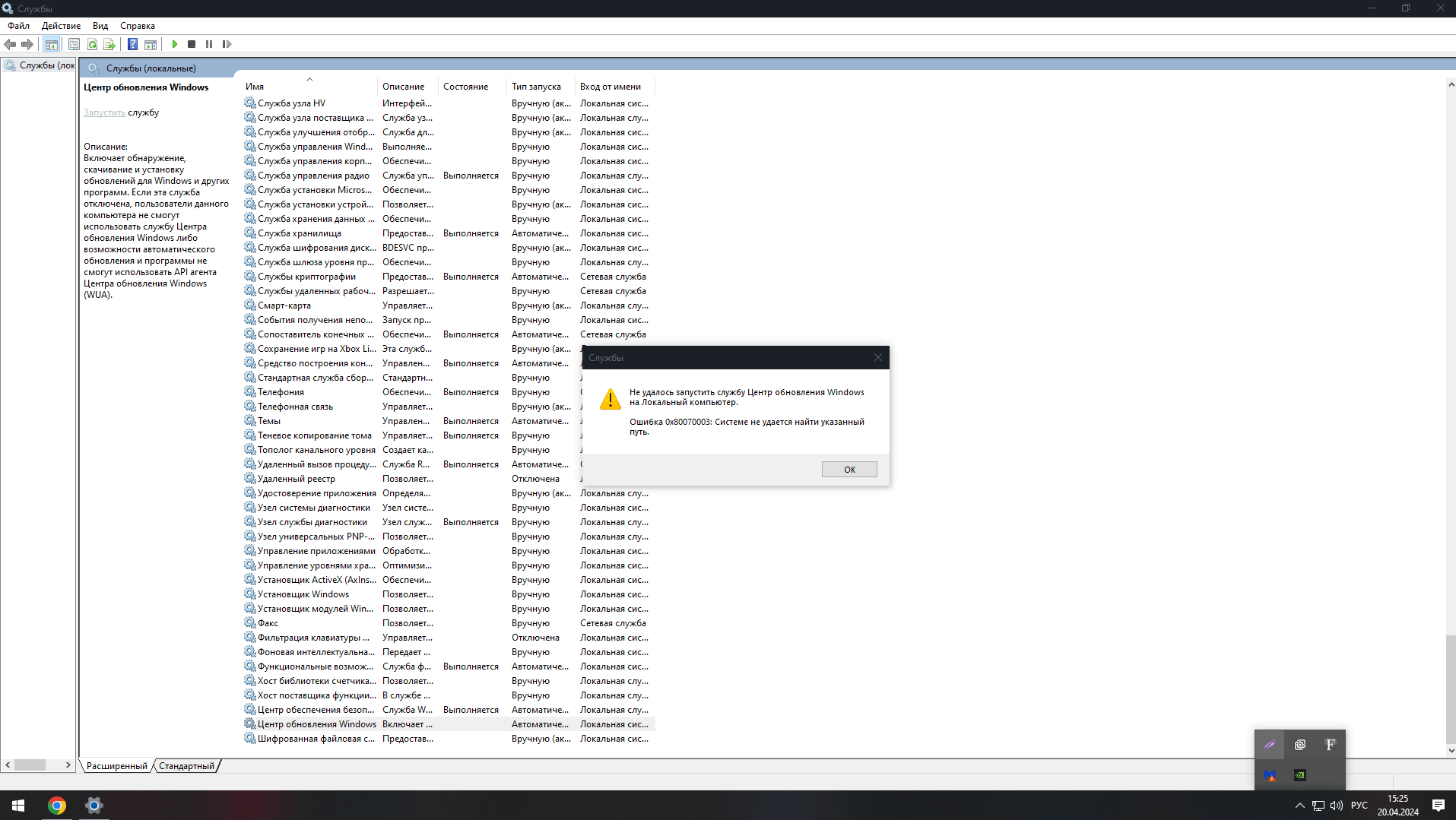Image resolution: width=1456 pixels, height=820 pixels.
Task: Open the purple feather tray icon
Action: click(1270, 745)
